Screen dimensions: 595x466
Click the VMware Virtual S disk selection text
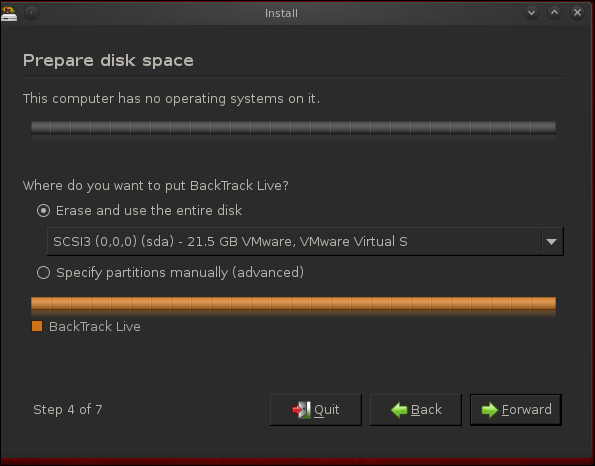(x=230, y=241)
